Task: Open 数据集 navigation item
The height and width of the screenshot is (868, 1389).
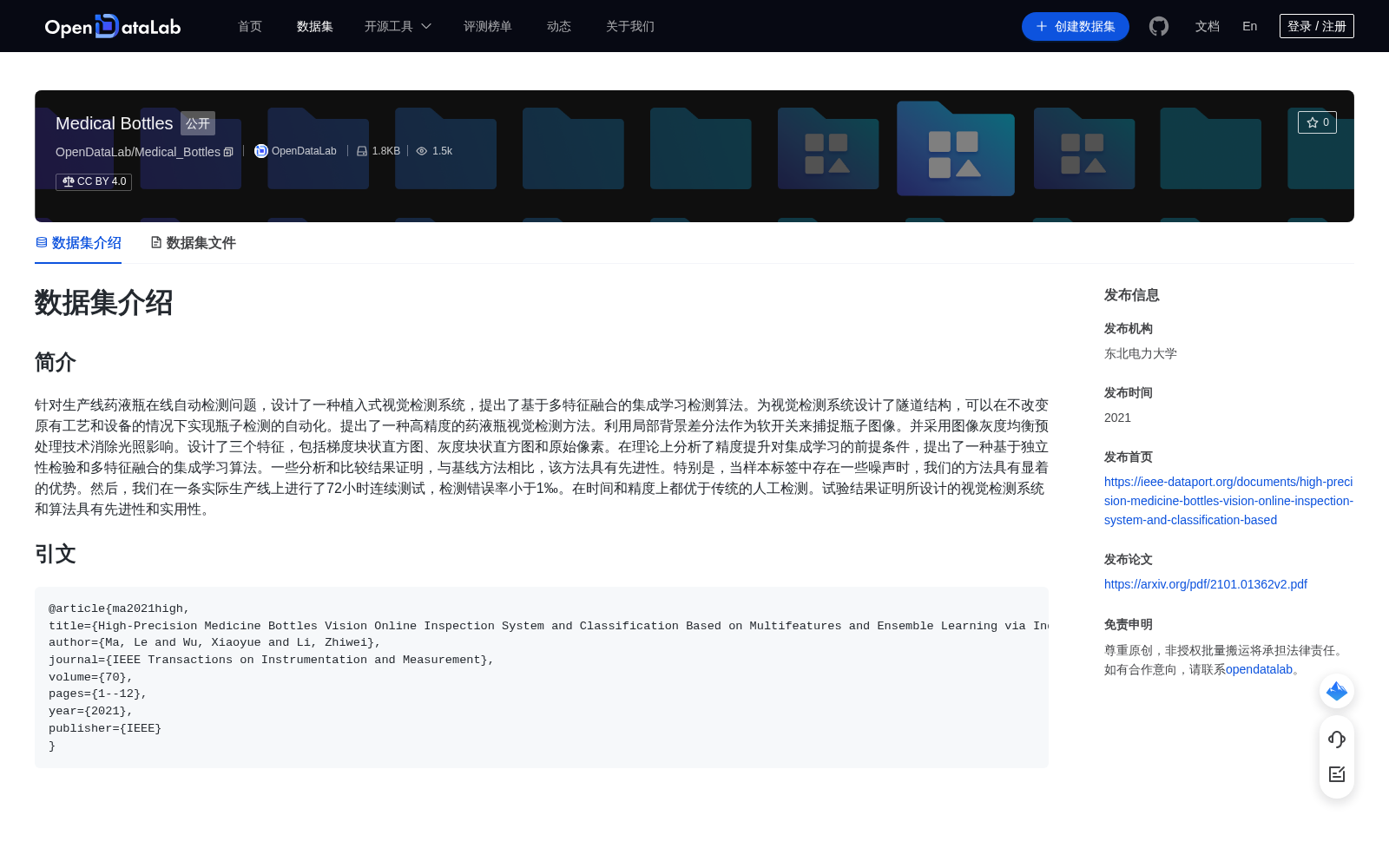Action: pyautogui.click(x=315, y=26)
